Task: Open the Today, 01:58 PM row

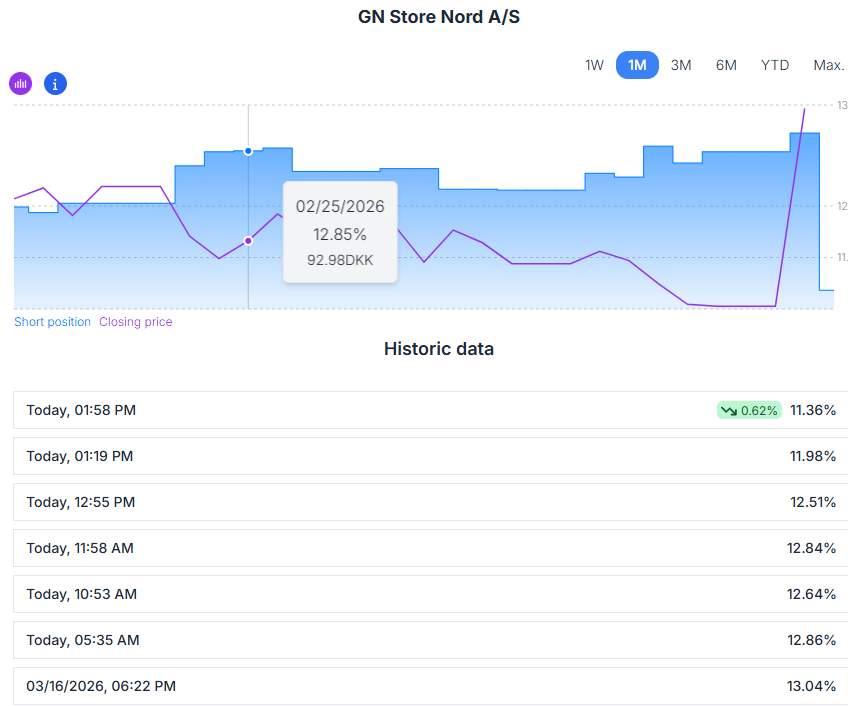Action: click(430, 410)
